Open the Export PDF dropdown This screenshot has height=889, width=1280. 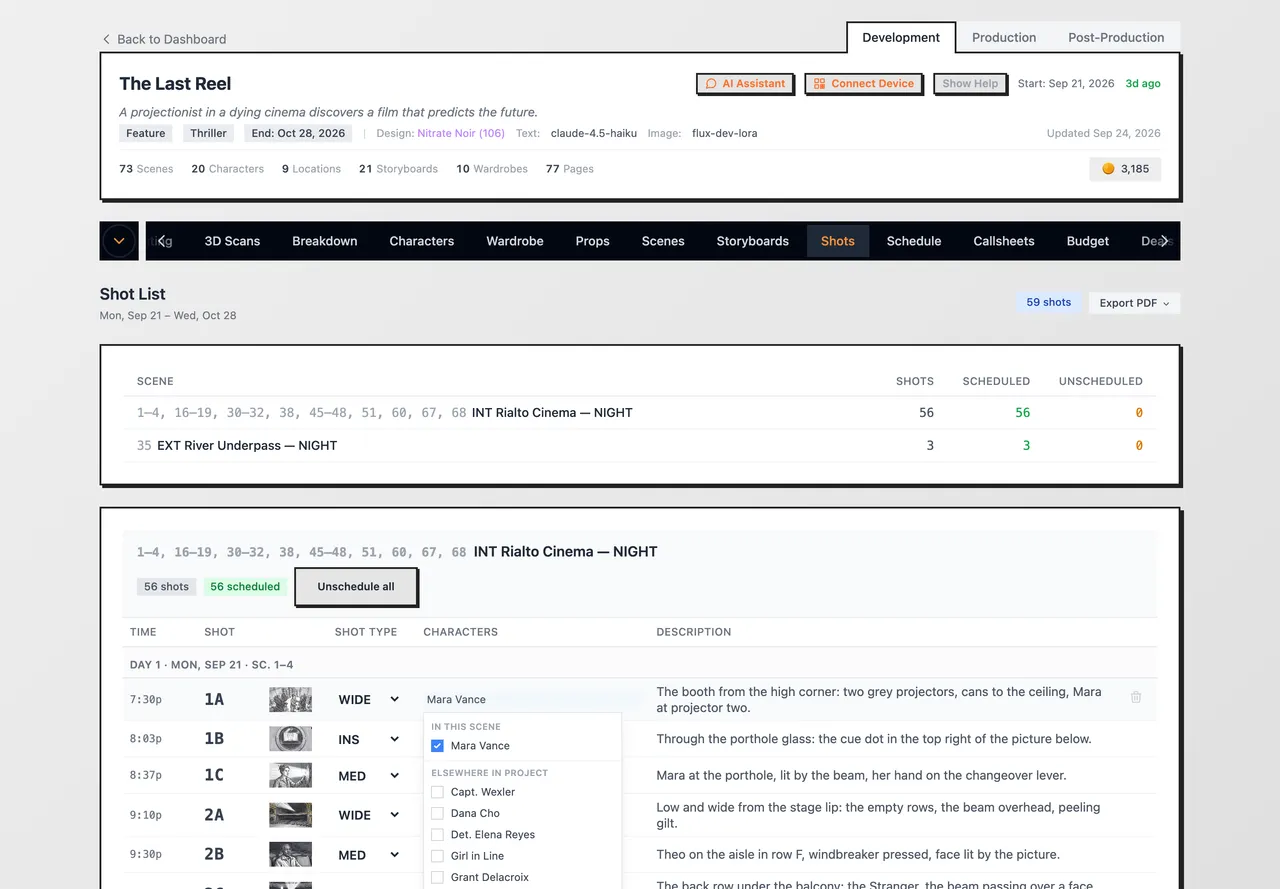tap(1135, 303)
